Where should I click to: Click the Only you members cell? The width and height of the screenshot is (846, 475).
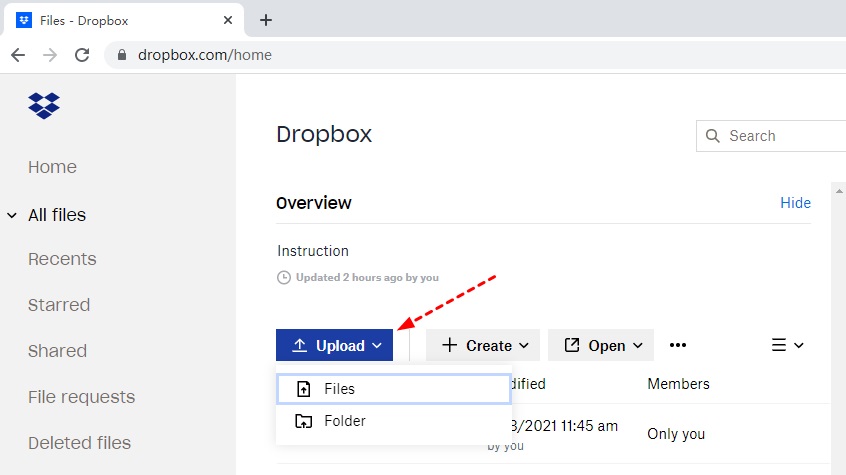pyautogui.click(x=676, y=434)
